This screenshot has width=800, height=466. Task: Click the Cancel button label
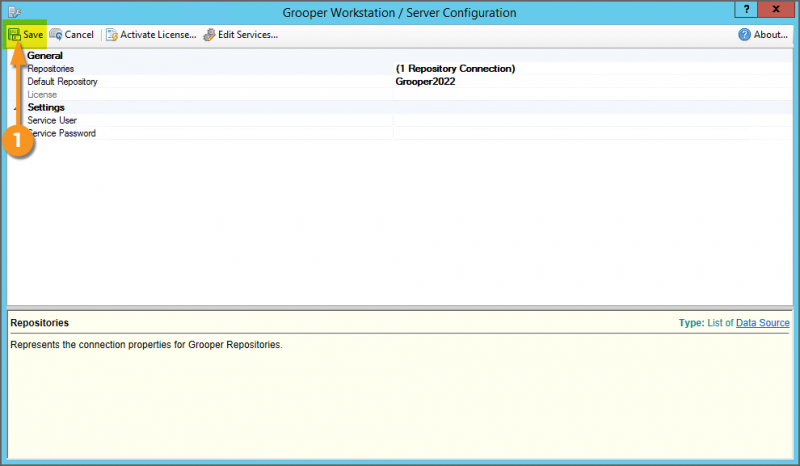[79, 35]
